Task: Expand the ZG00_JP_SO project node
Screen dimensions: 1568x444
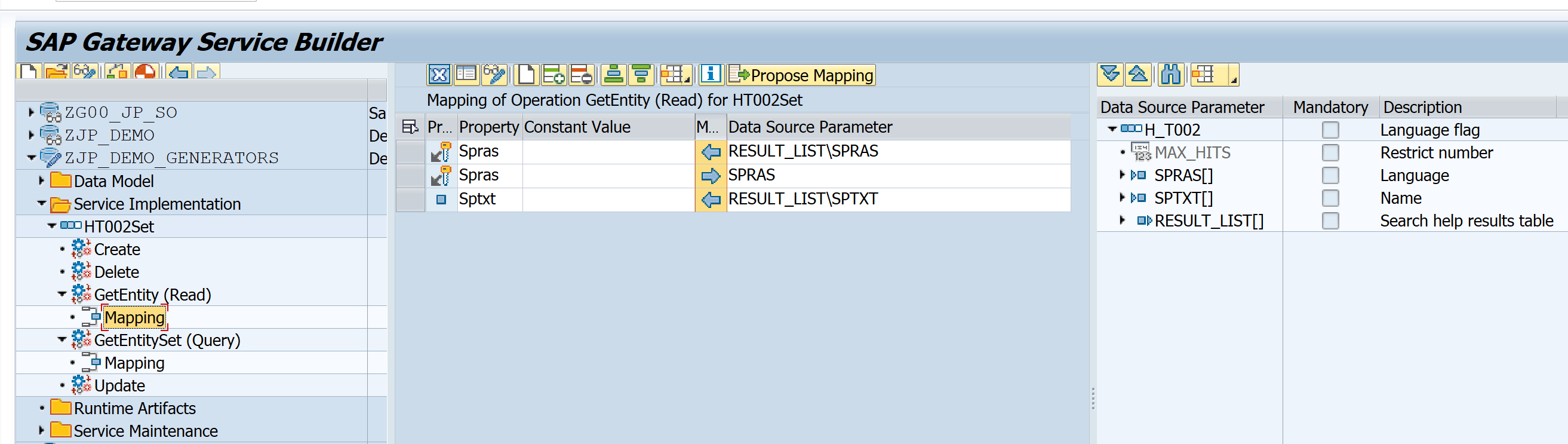Action: tap(31, 112)
